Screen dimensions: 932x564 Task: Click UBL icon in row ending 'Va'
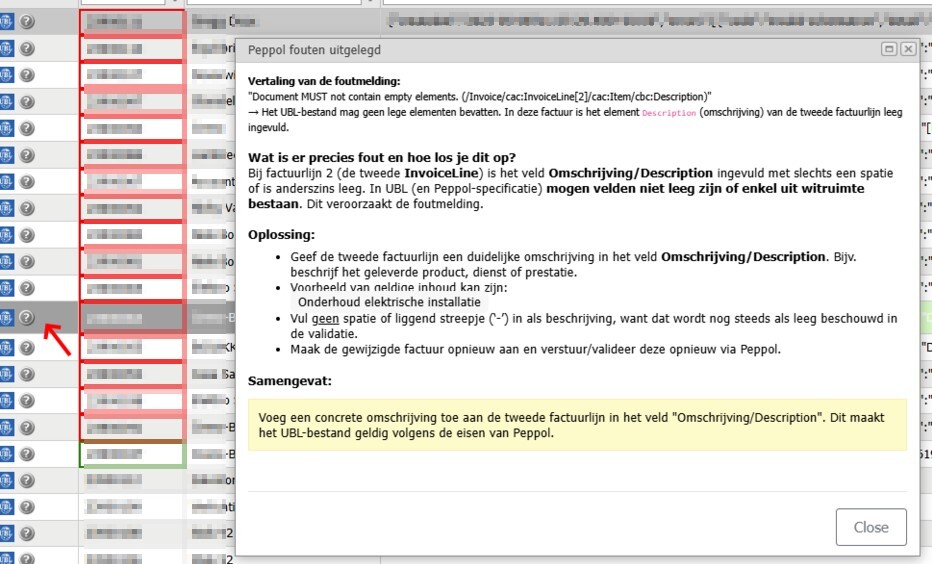(6, 208)
